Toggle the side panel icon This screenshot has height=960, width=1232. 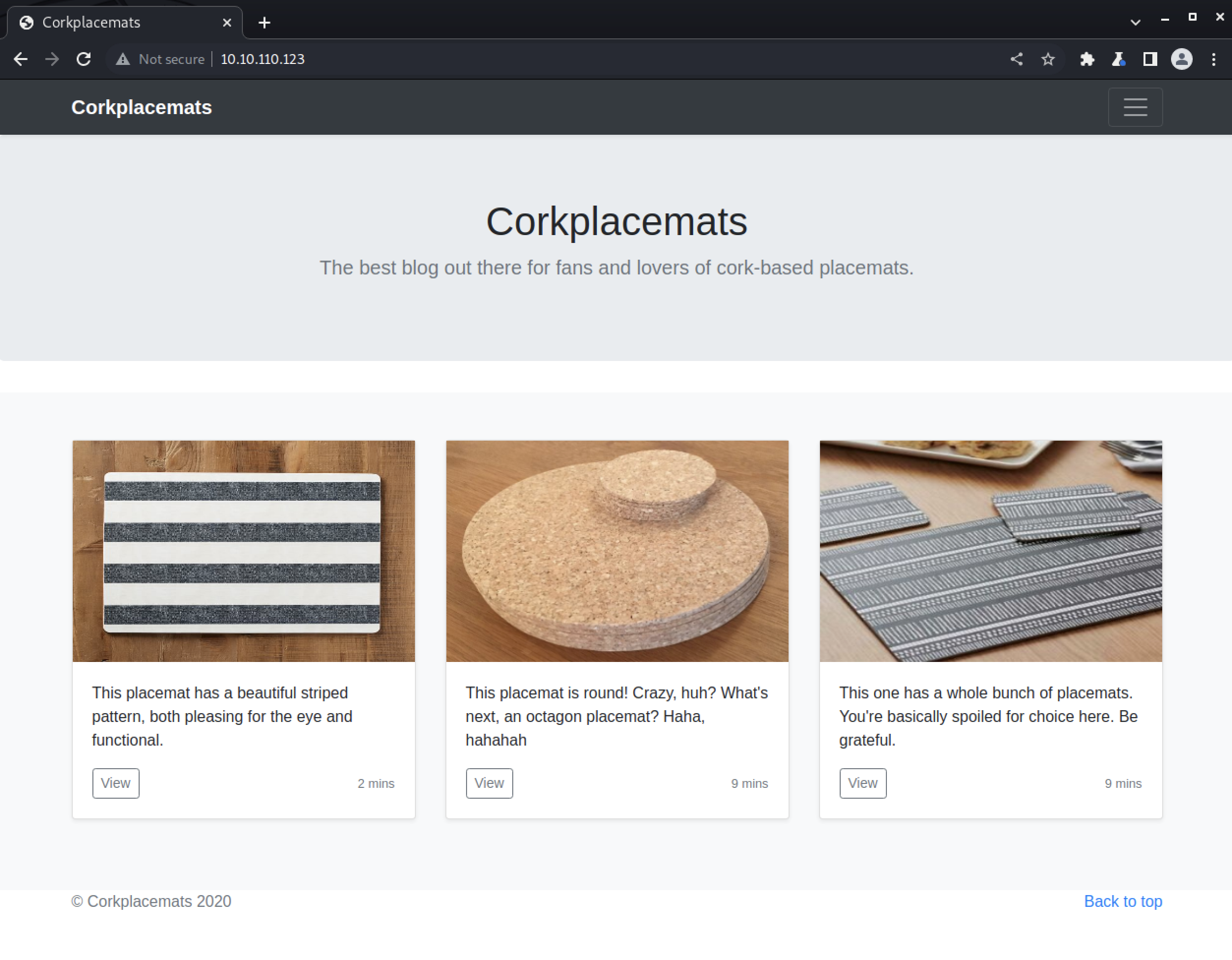point(1150,59)
